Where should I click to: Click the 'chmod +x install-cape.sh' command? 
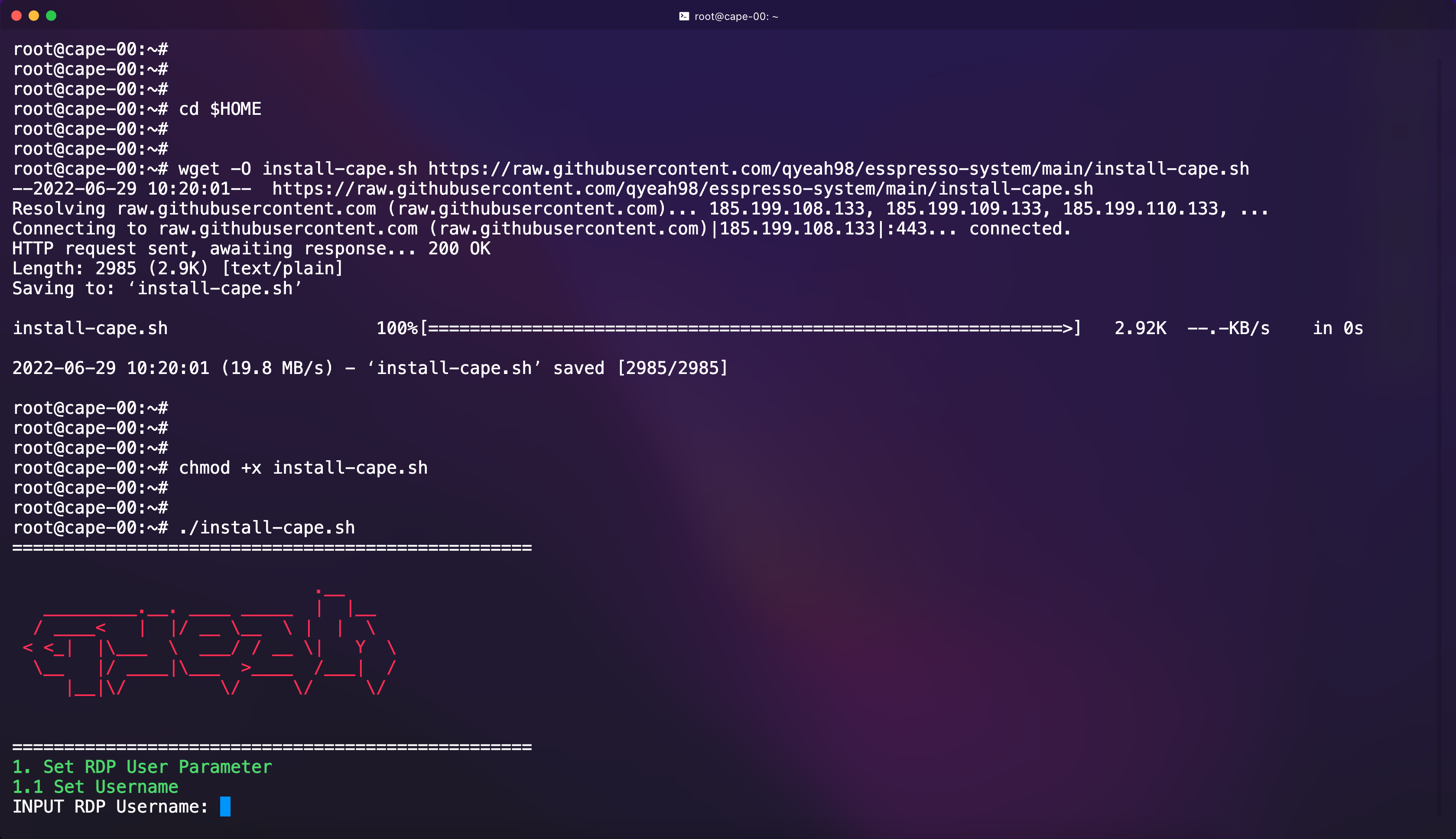tap(303, 468)
